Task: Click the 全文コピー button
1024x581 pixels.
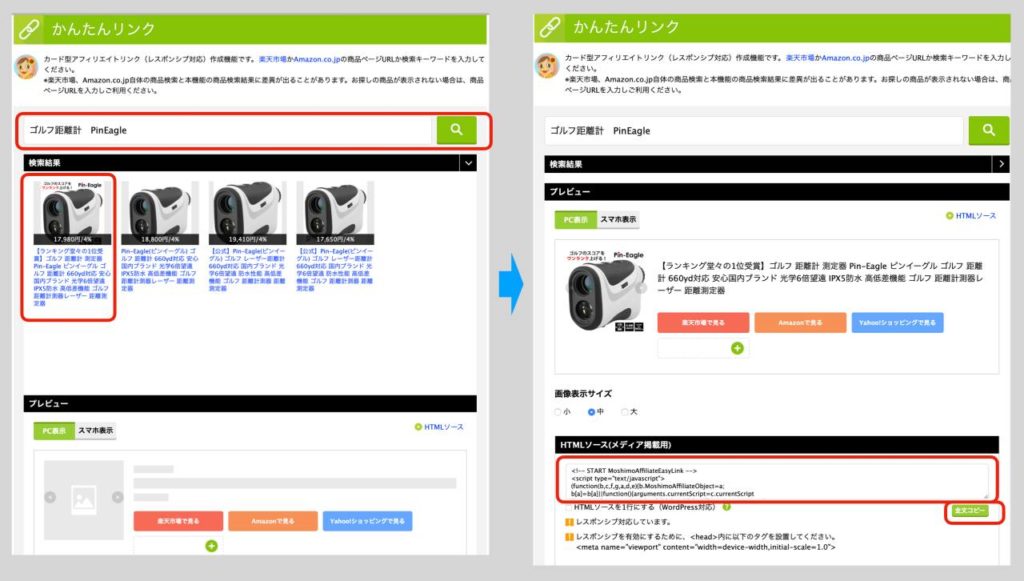Action: (x=970, y=510)
